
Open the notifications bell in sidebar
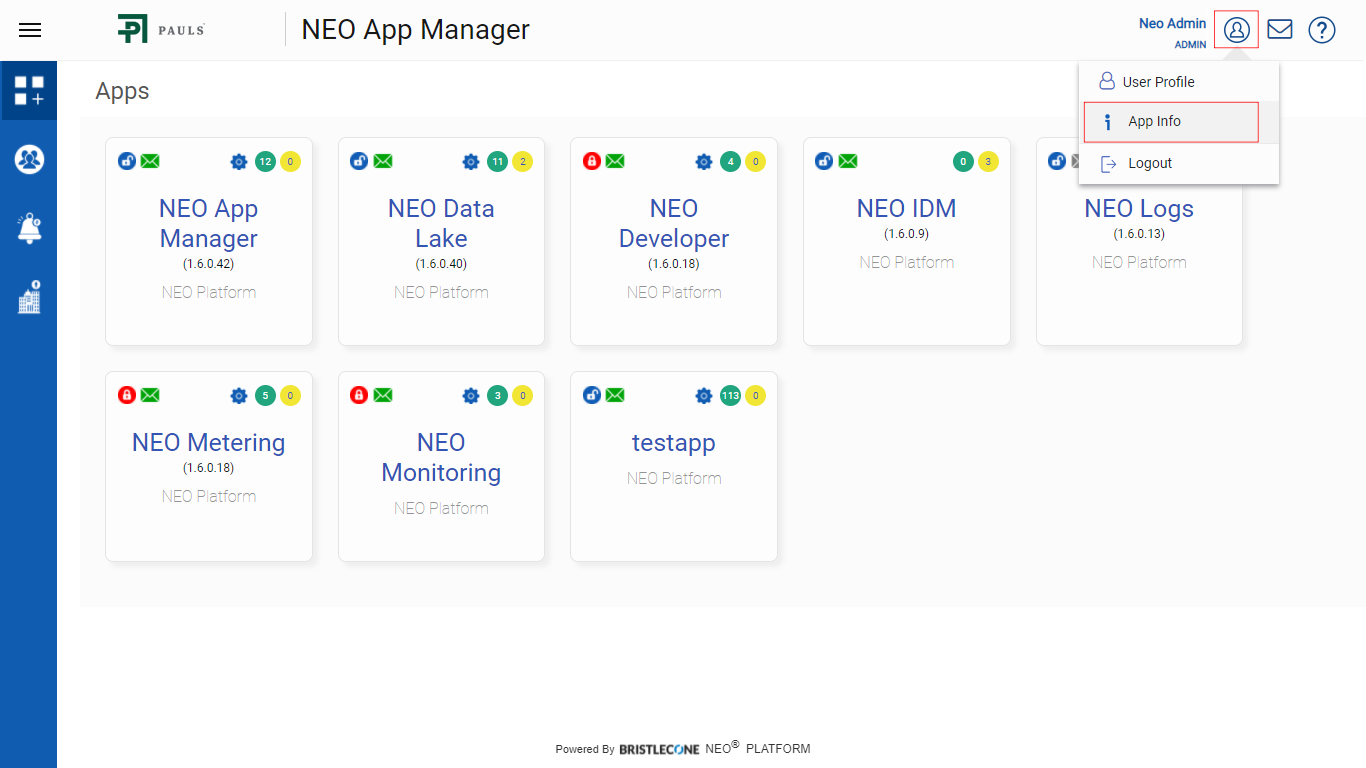[29, 228]
